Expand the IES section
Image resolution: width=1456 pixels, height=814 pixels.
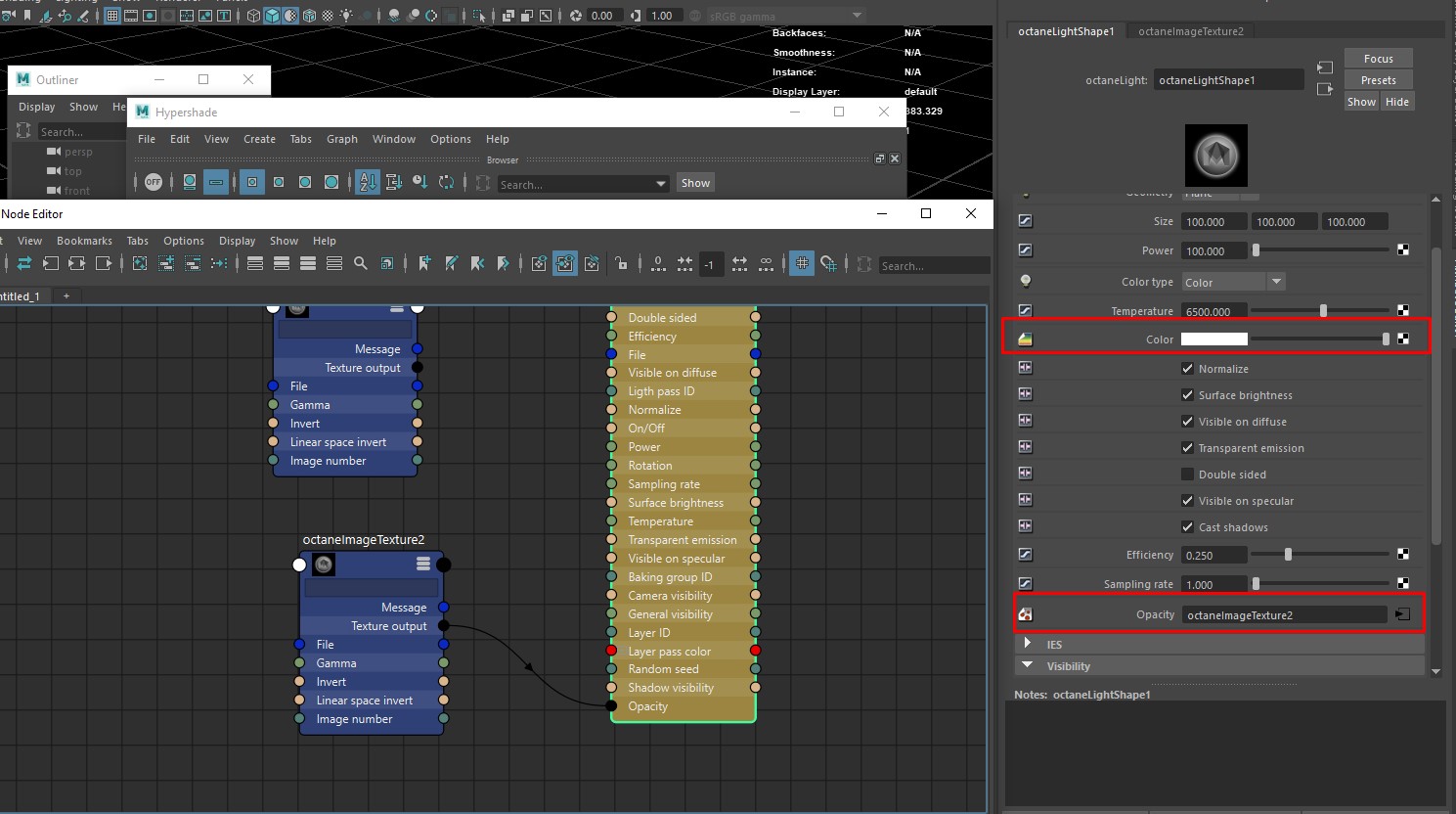click(1027, 644)
